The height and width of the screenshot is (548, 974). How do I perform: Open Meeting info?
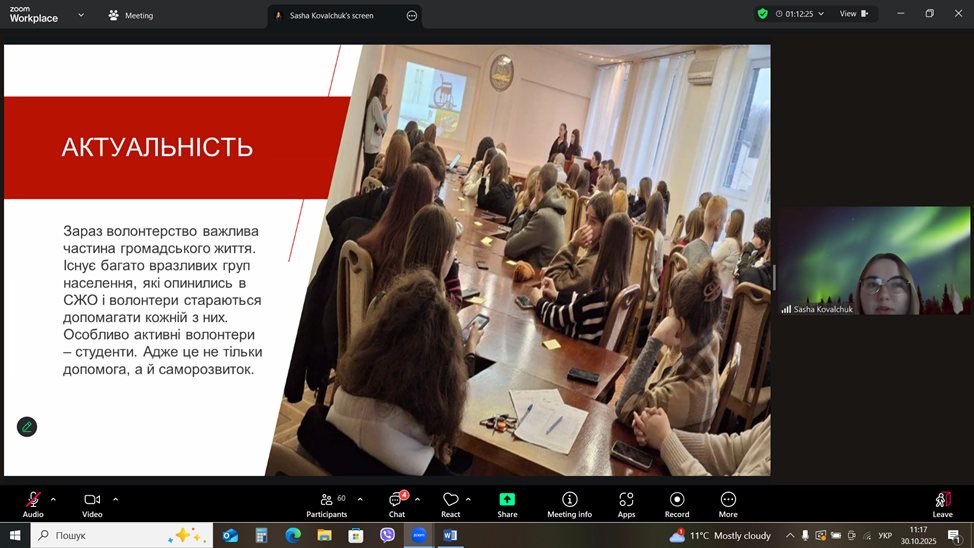(x=569, y=503)
